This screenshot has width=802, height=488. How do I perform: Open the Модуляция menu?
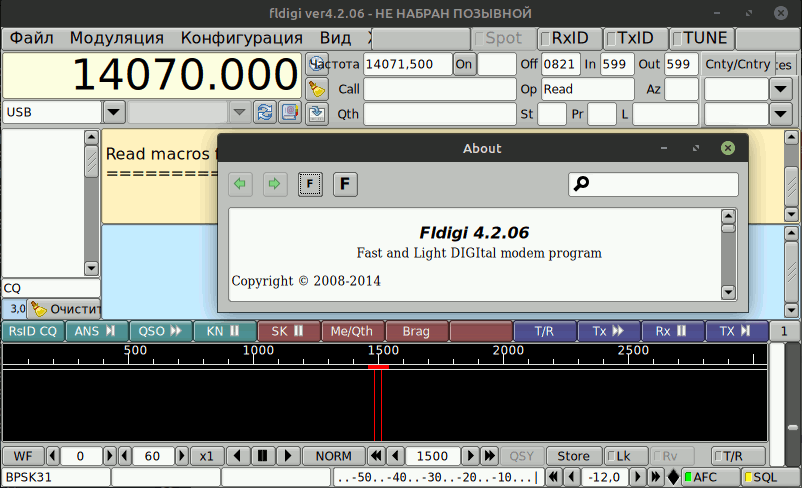click(117, 38)
